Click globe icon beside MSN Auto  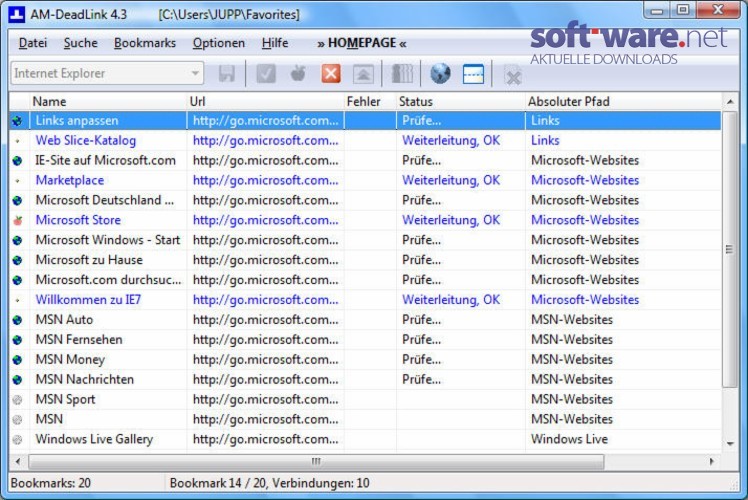pos(18,320)
